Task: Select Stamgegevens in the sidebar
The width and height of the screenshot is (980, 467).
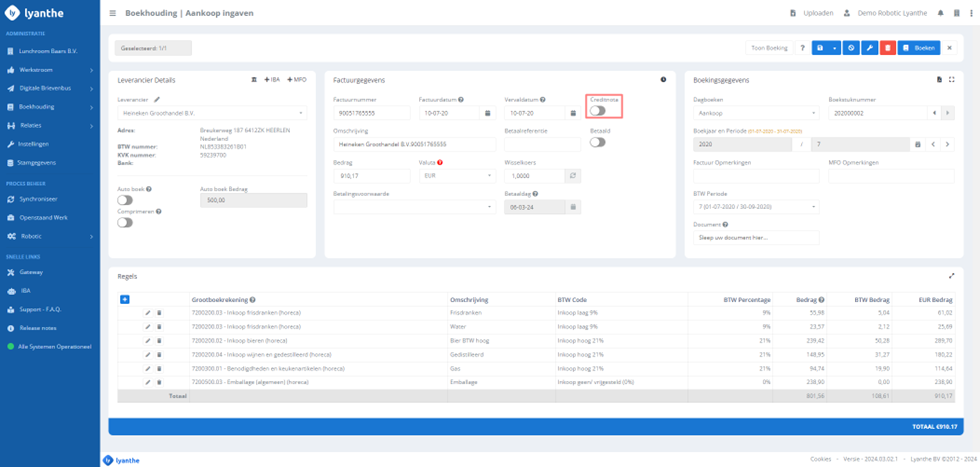Action: [x=37, y=162]
